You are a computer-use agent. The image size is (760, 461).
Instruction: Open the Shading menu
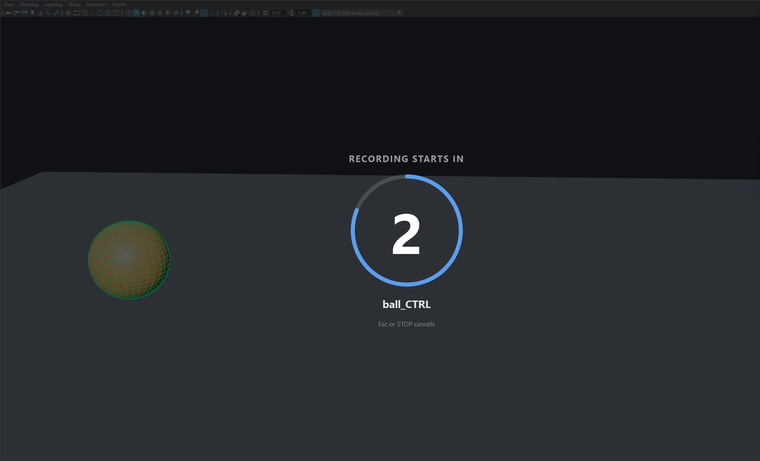29,4
